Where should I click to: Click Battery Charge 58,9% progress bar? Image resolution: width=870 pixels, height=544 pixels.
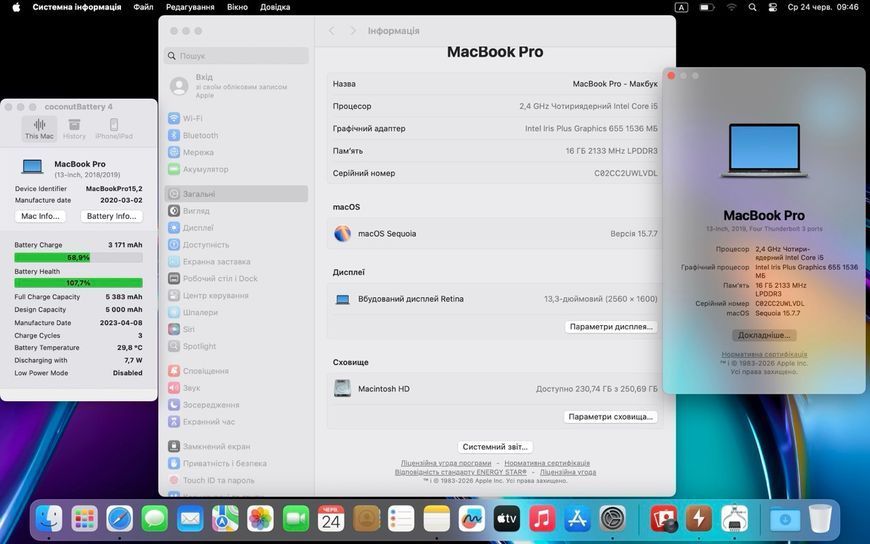[x=78, y=258]
